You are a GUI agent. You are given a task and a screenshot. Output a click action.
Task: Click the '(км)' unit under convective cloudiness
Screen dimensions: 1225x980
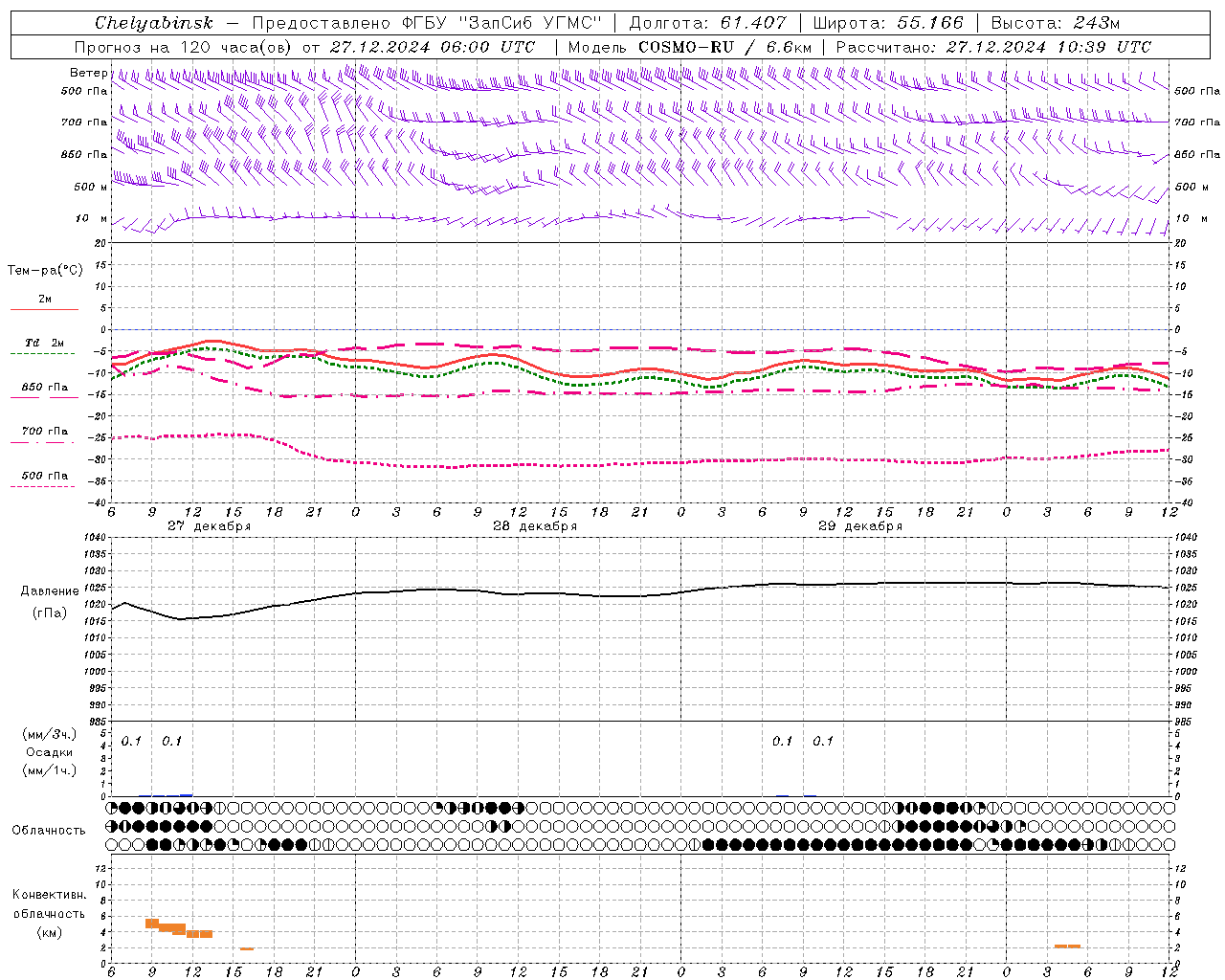[49, 932]
